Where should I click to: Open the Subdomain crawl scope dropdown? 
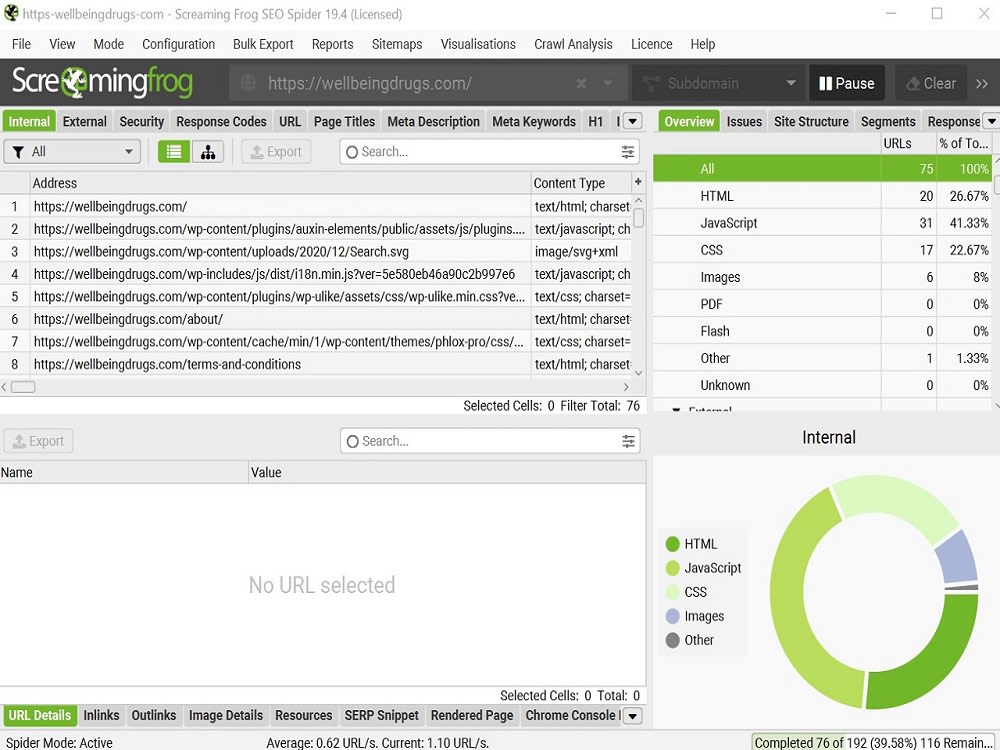coord(717,83)
